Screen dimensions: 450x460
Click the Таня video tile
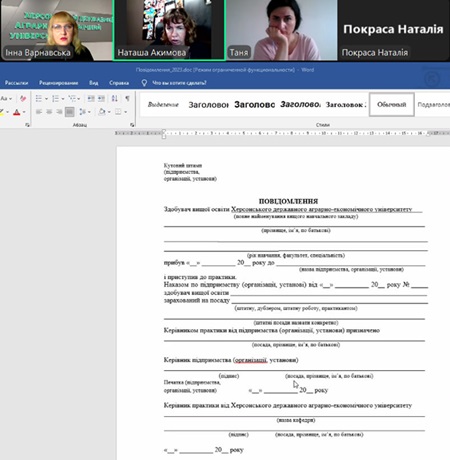(282, 30)
